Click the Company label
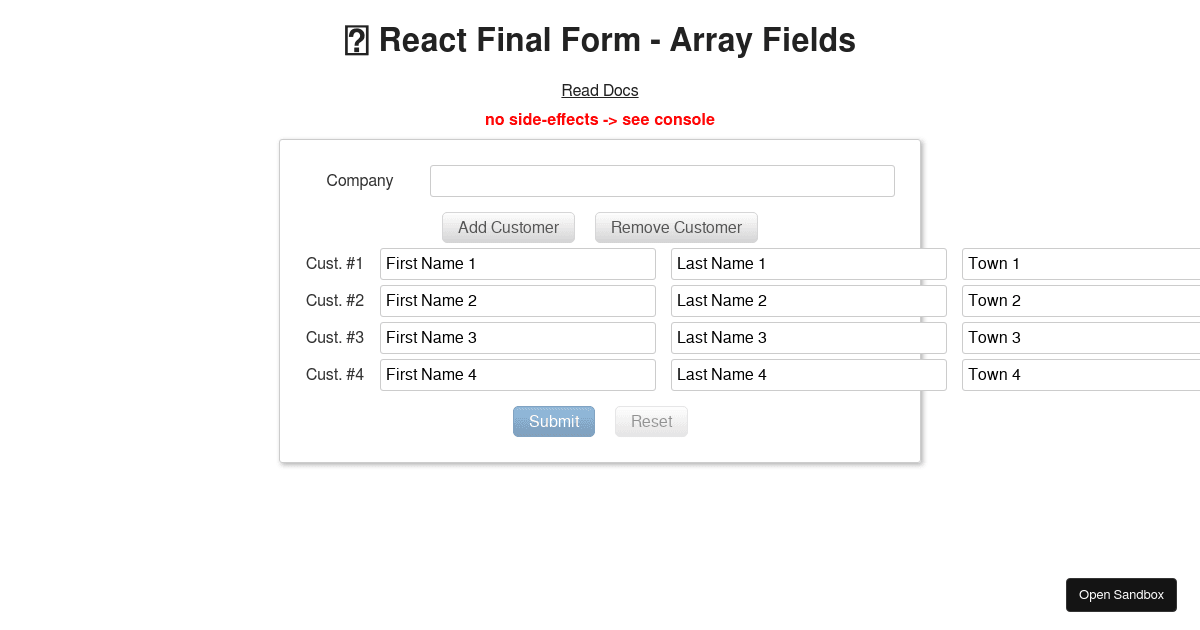The height and width of the screenshot is (630, 1200). pos(360,181)
